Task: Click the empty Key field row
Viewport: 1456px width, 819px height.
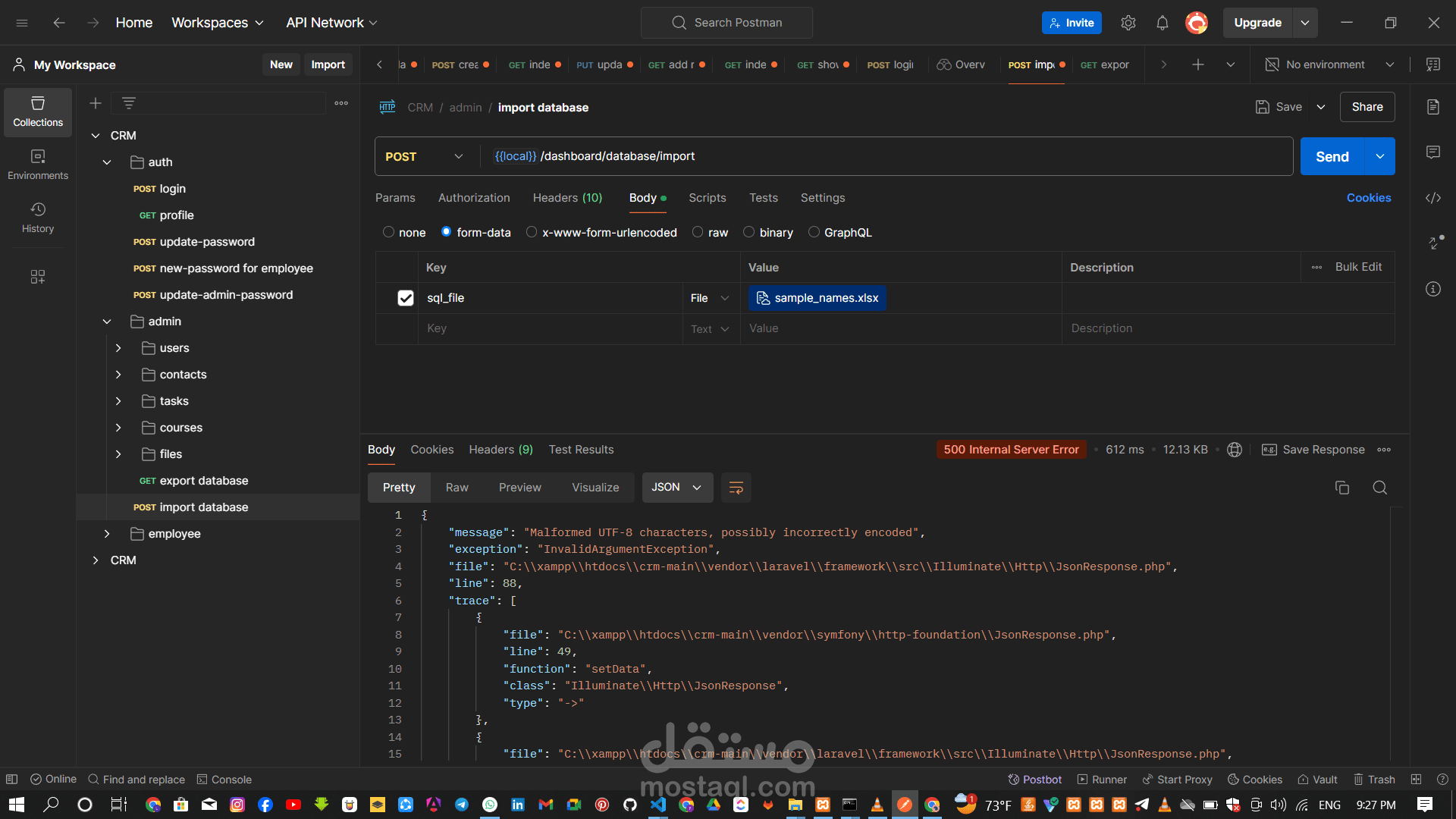Action: (550, 328)
